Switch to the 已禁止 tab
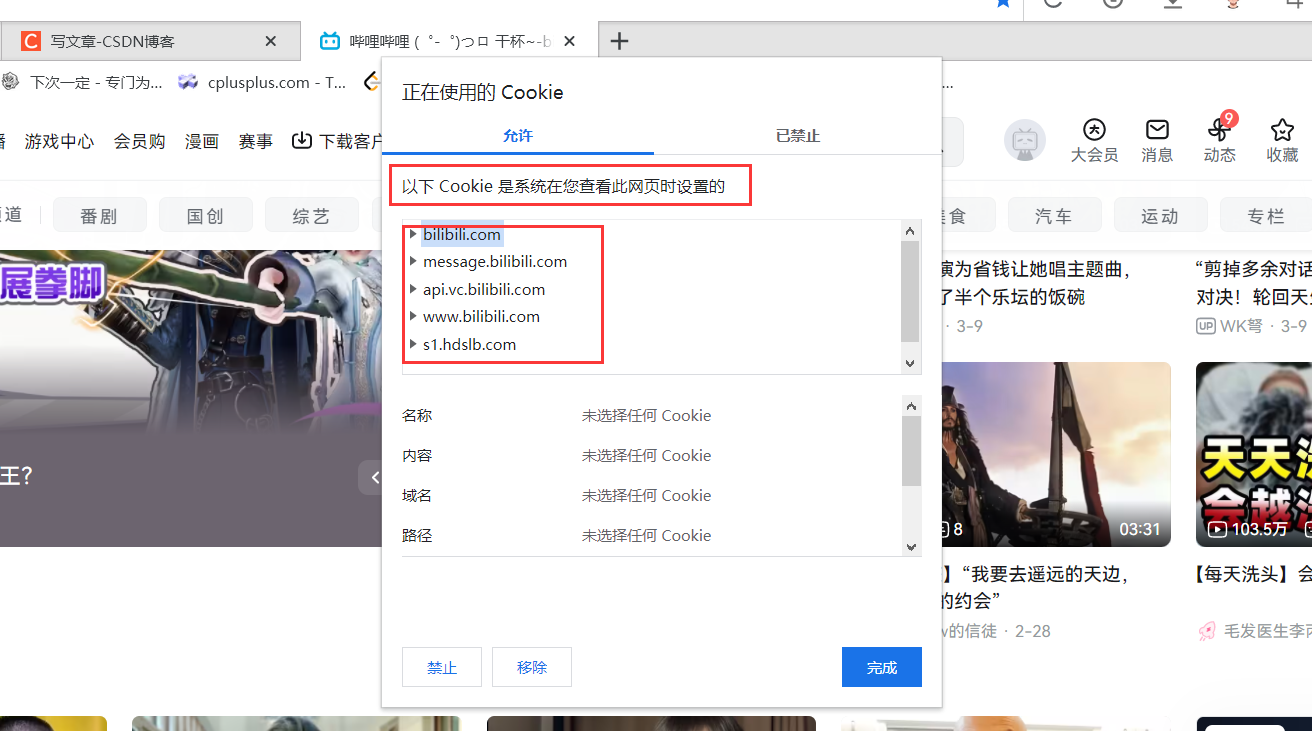 798,135
